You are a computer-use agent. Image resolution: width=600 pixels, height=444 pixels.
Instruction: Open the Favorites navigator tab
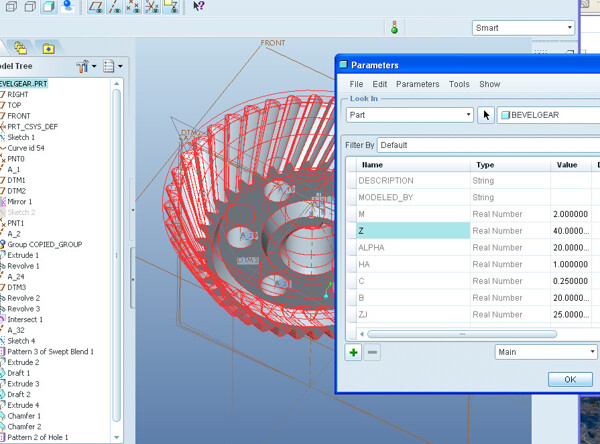click(x=48, y=48)
